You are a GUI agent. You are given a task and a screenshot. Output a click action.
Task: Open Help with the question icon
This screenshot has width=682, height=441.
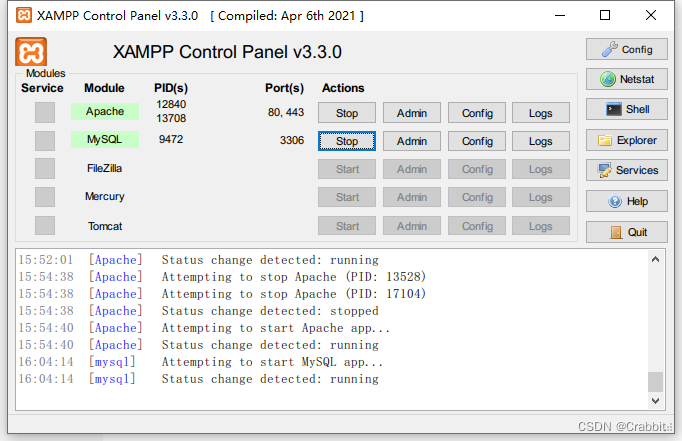(626, 201)
